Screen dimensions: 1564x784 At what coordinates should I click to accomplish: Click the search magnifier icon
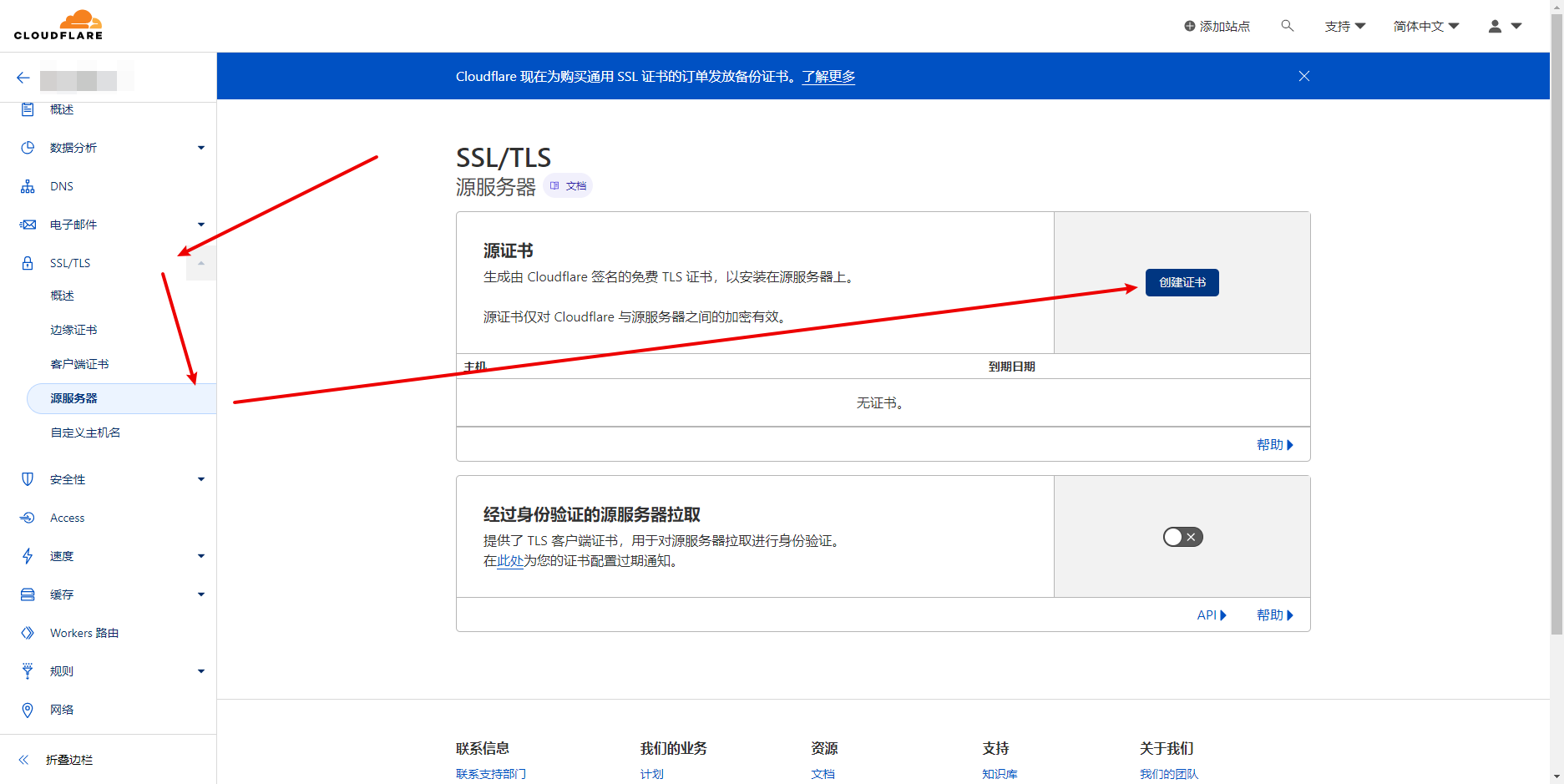pyautogui.click(x=1288, y=26)
